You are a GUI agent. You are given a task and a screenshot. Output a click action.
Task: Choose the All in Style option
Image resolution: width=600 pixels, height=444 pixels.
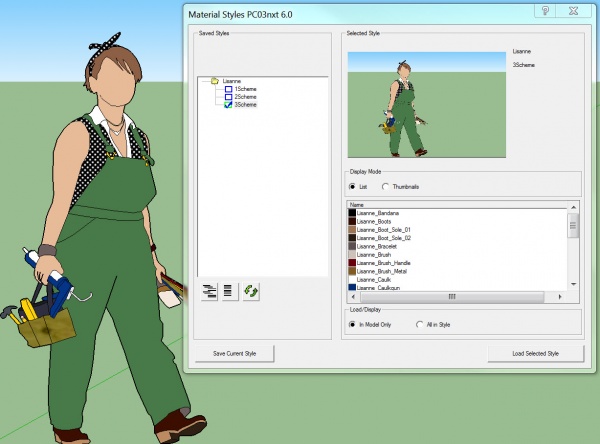(420, 324)
